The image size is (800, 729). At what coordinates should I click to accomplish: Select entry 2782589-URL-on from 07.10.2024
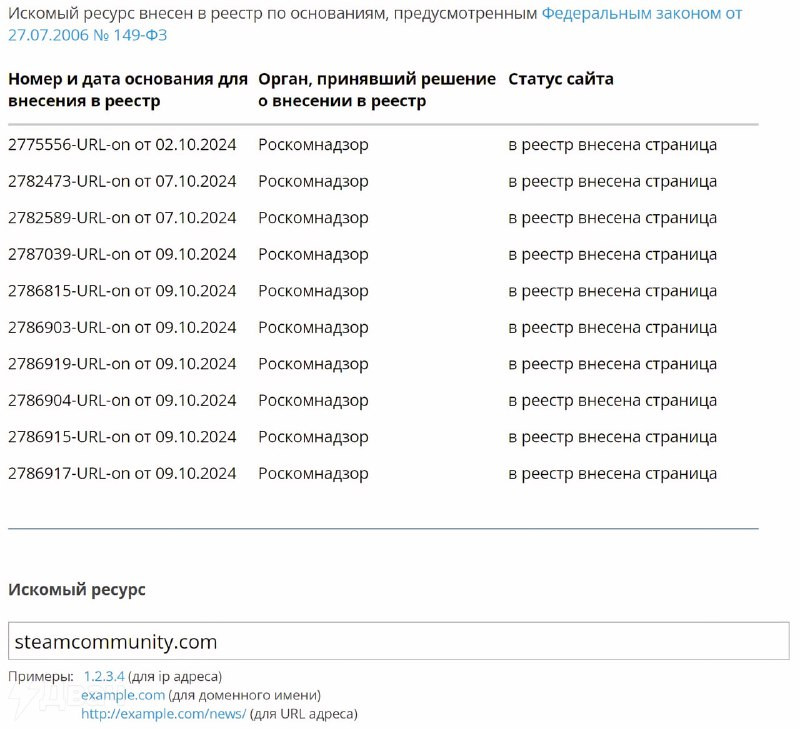pyautogui.click(x=122, y=218)
